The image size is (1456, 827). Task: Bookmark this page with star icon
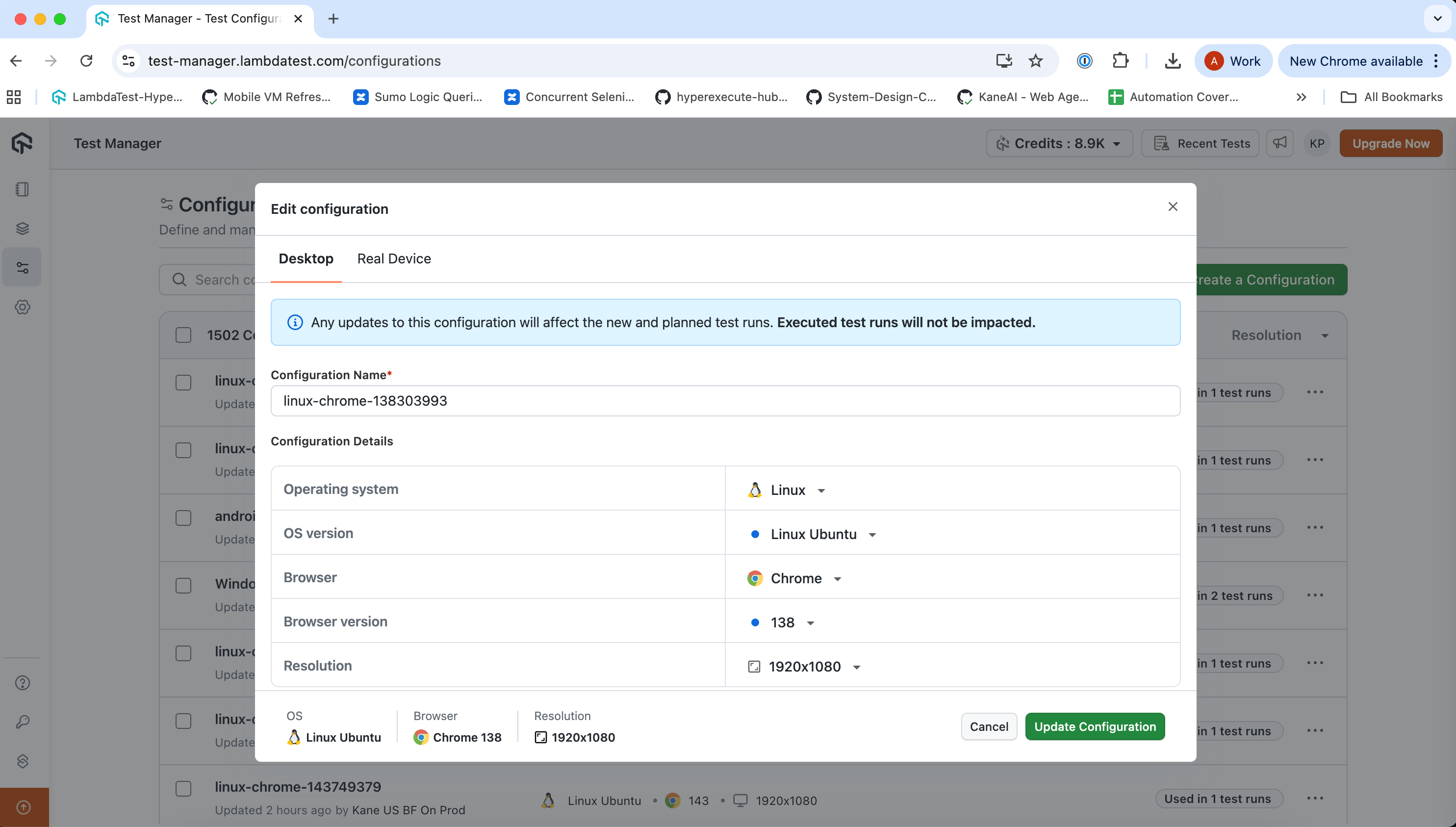(1035, 61)
